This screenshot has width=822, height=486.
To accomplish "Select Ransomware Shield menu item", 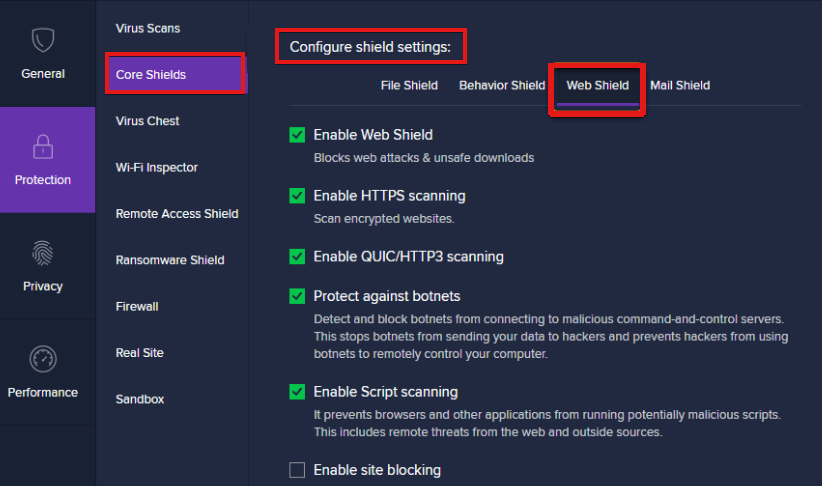I will pos(170,260).
